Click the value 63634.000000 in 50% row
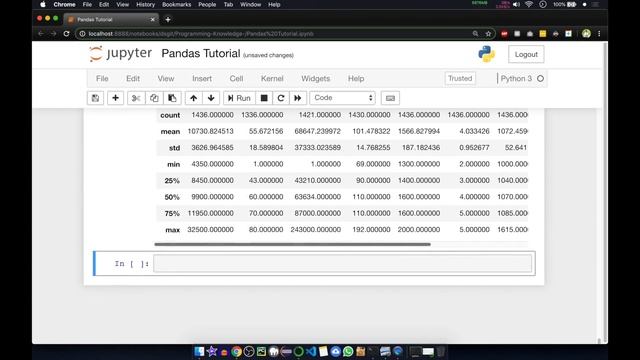This screenshot has width=640, height=360. 318,196
